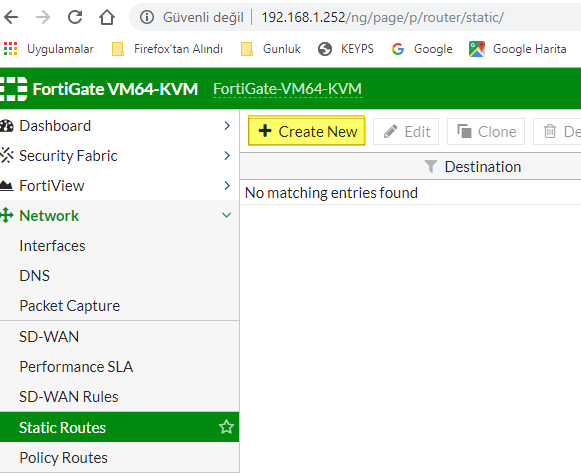Image resolution: width=581 pixels, height=473 pixels.
Task: Open the Google bookmark
Action: pyautogui.click(x=422, y=49)
